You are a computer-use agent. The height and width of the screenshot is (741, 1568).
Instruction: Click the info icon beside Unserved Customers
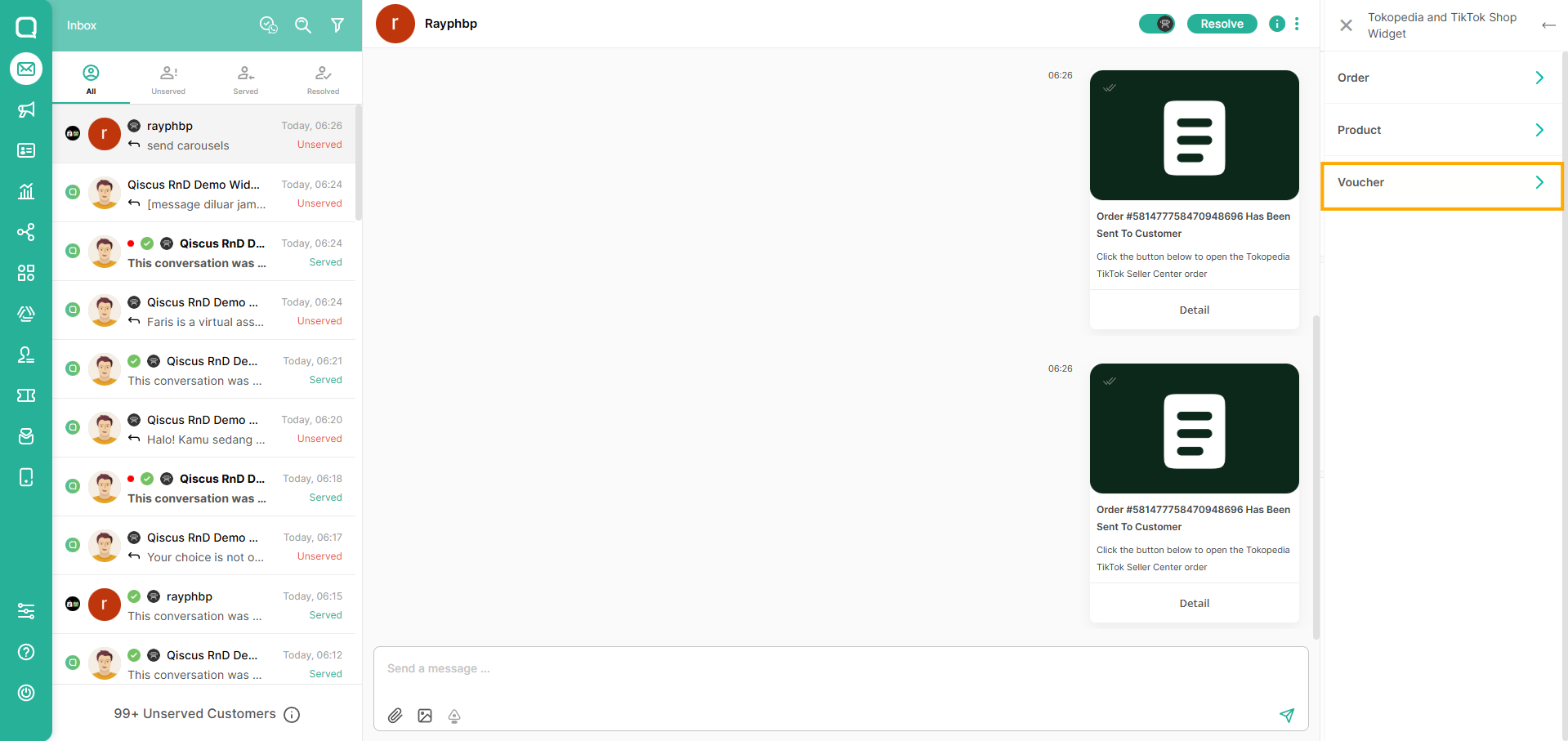[292, 715]
